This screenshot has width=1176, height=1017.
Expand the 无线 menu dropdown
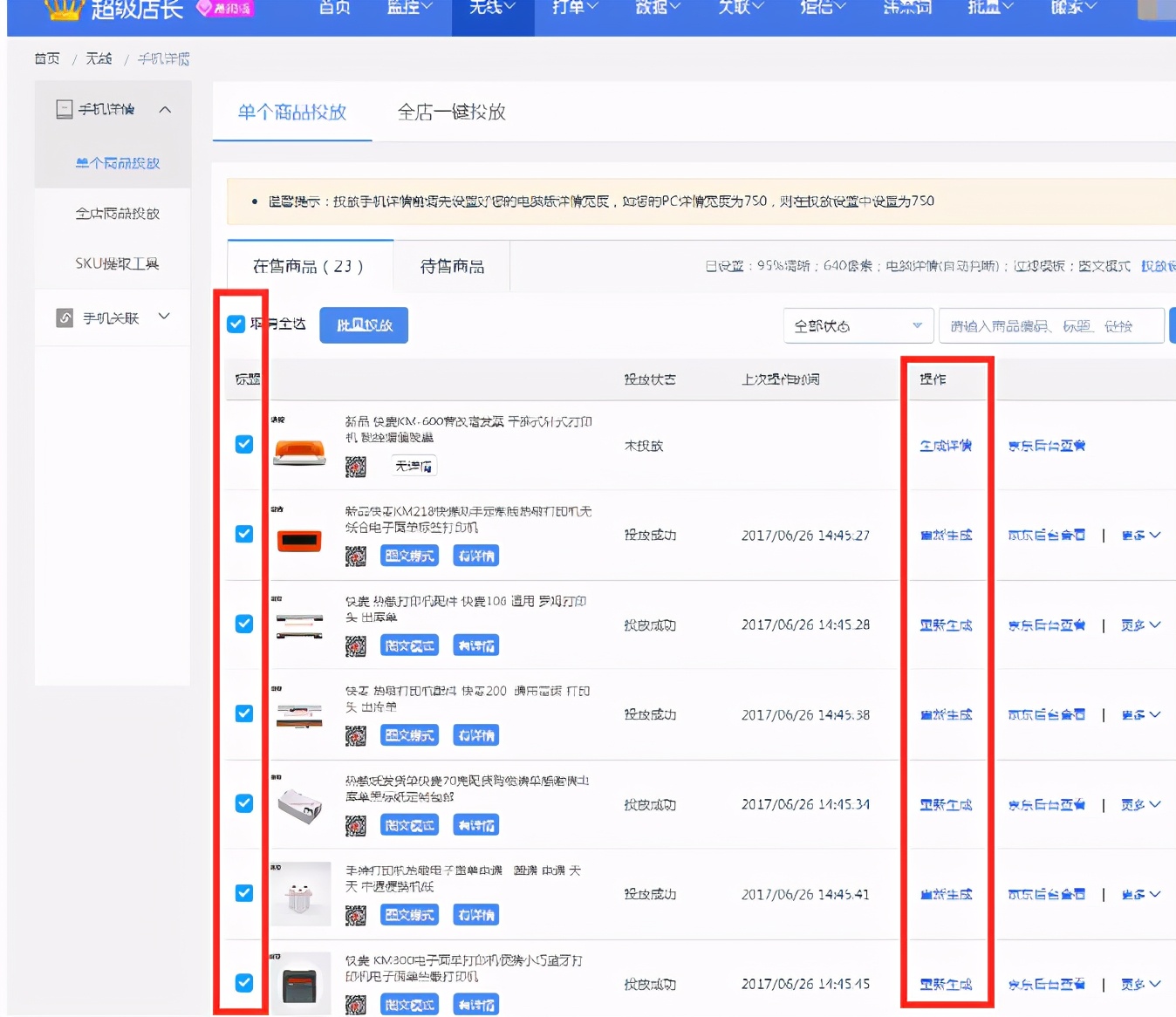tap(491, 9)
